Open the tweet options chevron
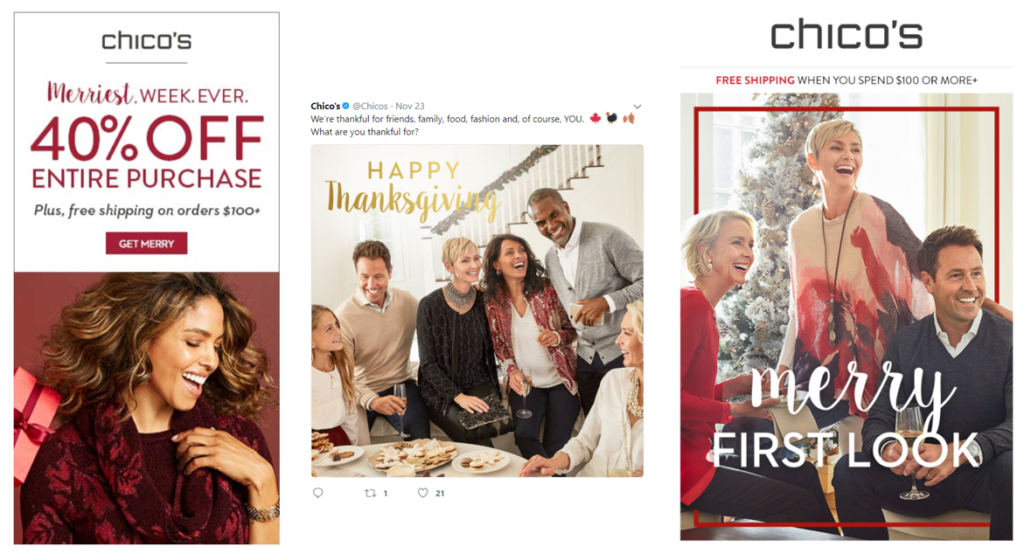 [637, 106]
